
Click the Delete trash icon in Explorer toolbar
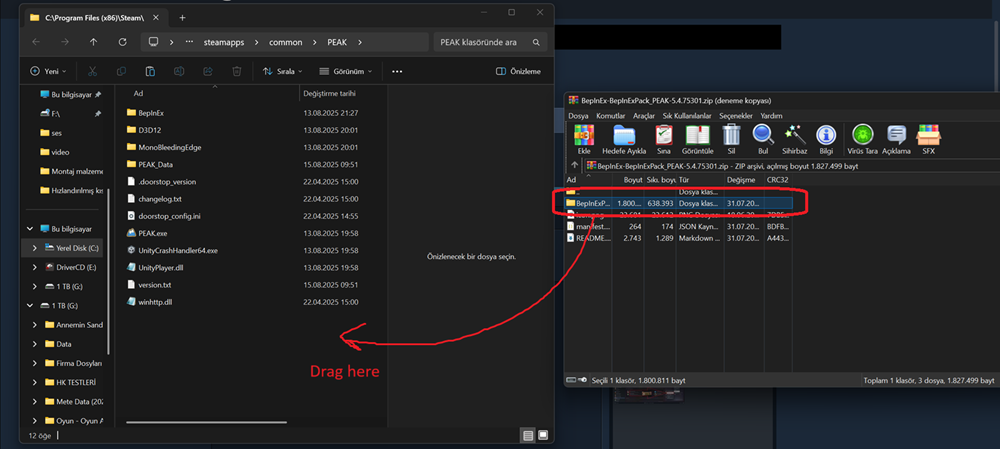coord(237,71)
